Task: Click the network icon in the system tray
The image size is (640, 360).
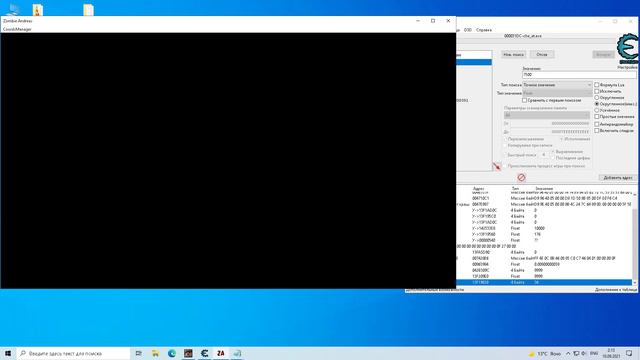Action: coord(576,353)
